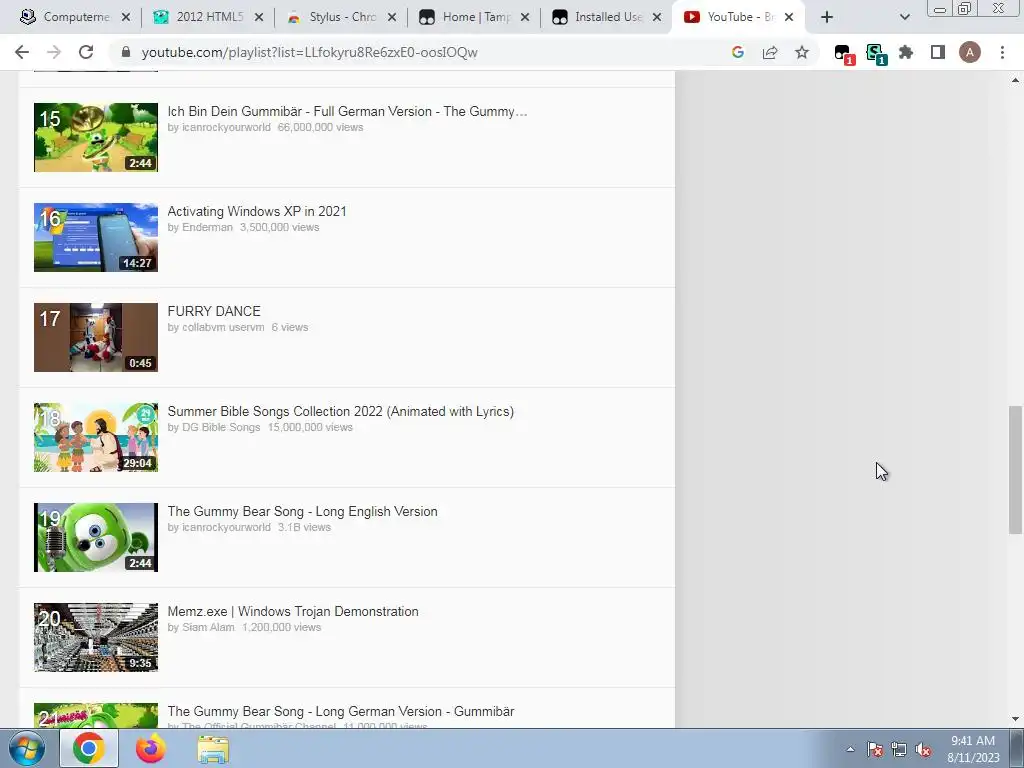Open the clock showing 9:41 AM
1024x768 pixels.
tap(972, 748)
